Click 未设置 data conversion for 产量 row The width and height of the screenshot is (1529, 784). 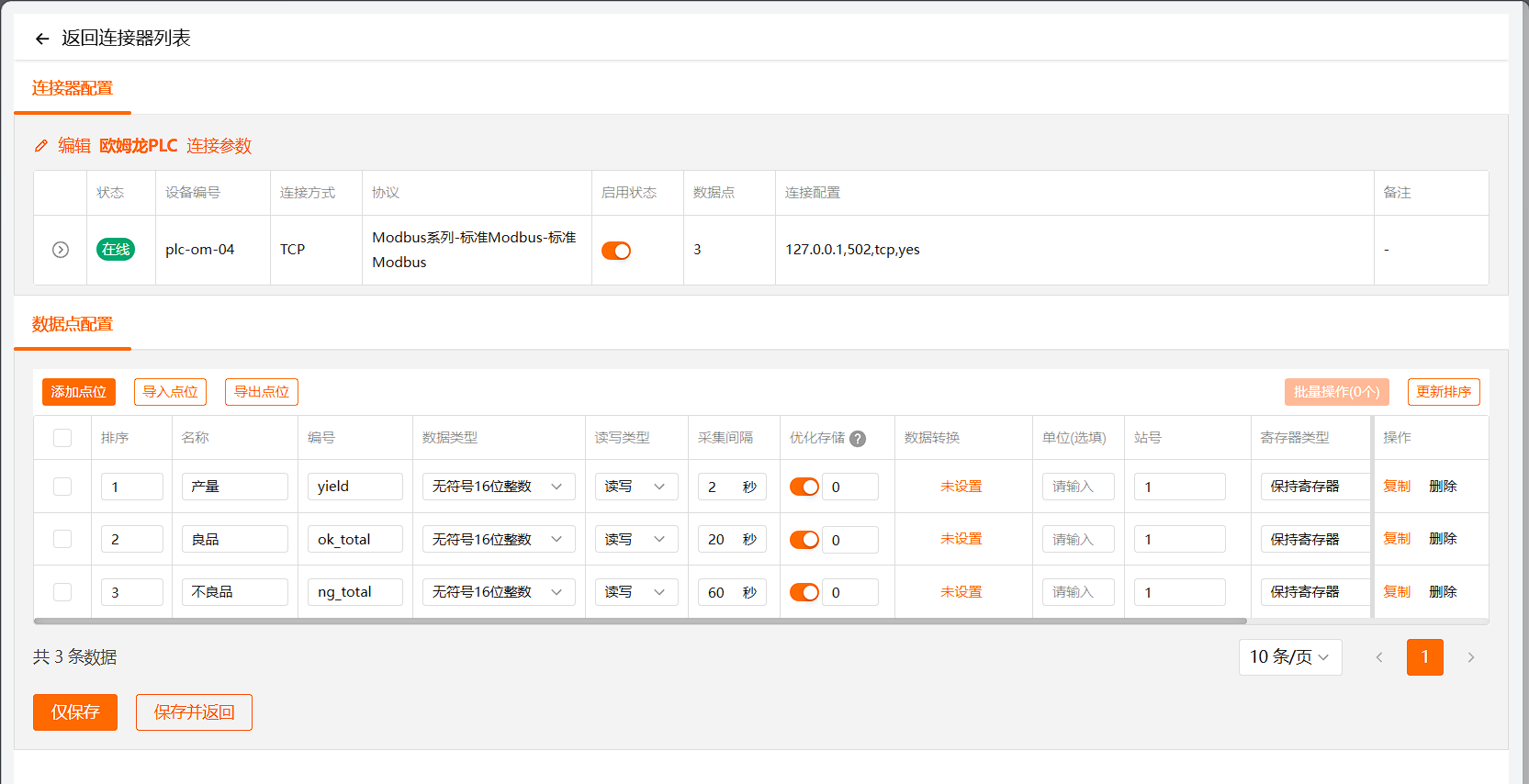[x=961, y=487]
